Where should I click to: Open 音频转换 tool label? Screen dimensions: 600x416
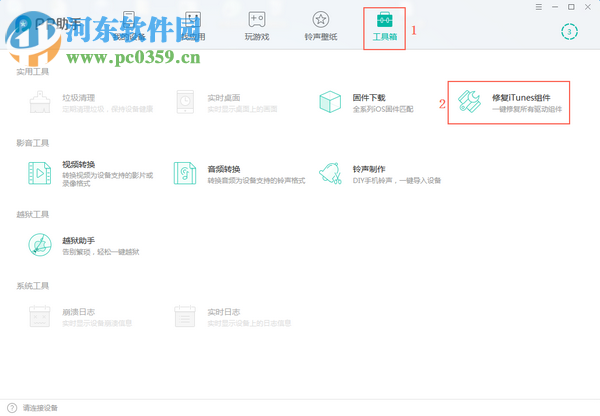[223, 169]
